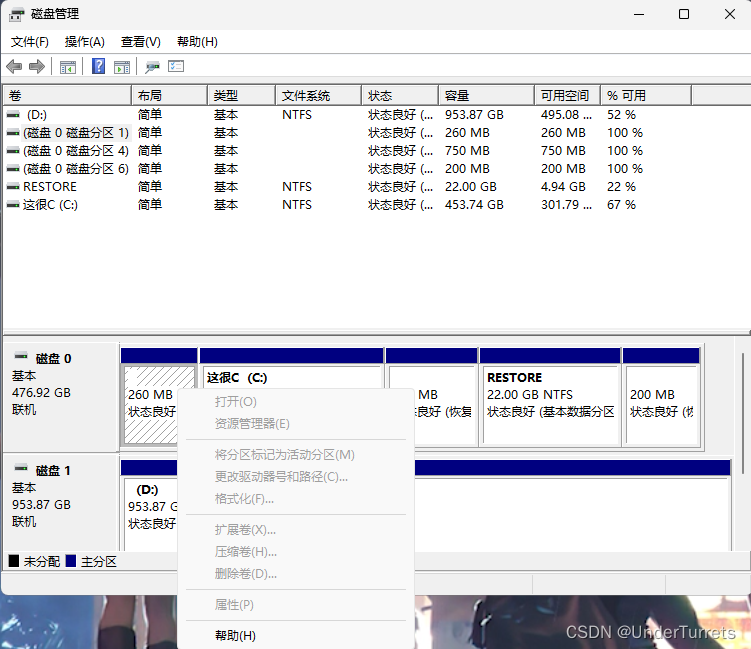Image resolution: width=751 pixels, height=649 pixels.
Task: Minimize the 磁盘管理 window
Action: 638,14
